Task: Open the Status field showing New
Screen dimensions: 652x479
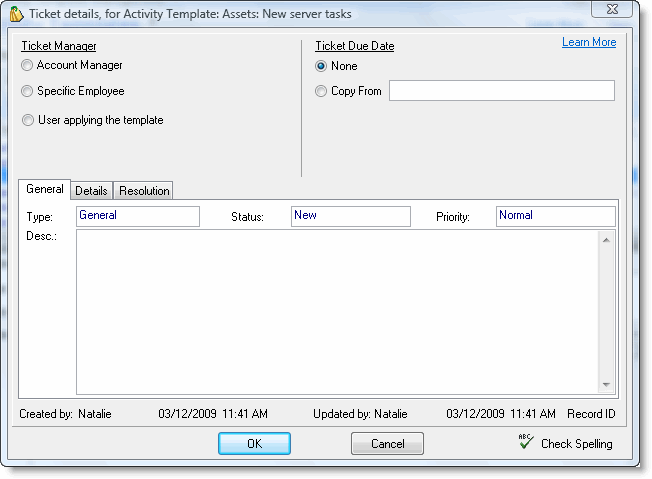Action: 350,216
